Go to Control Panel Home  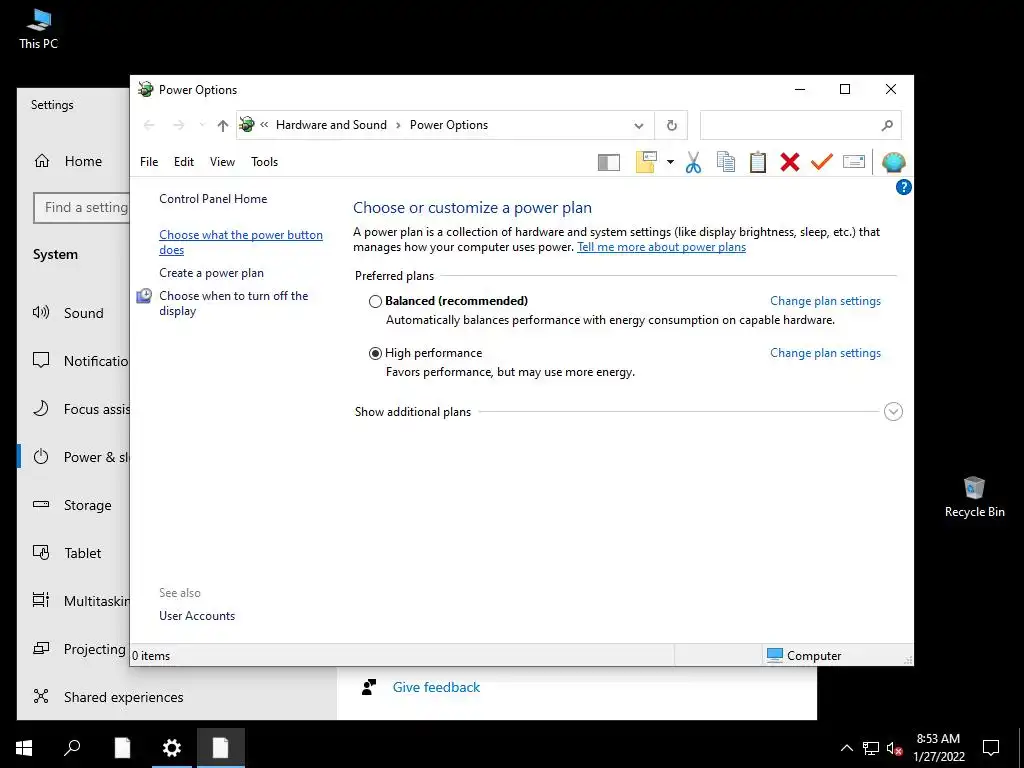point(213,199)
